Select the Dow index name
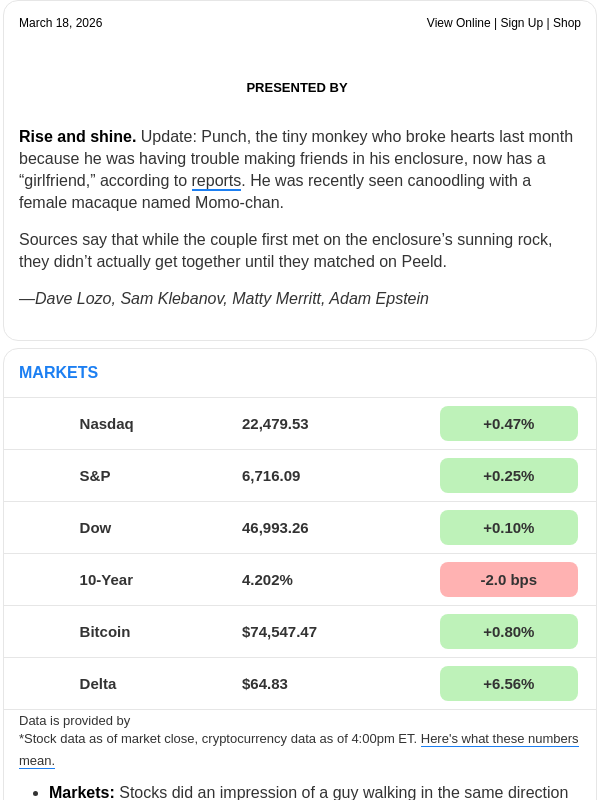This screenshot has height=800, width=600. pyautogui.click(x=95, y=528)
